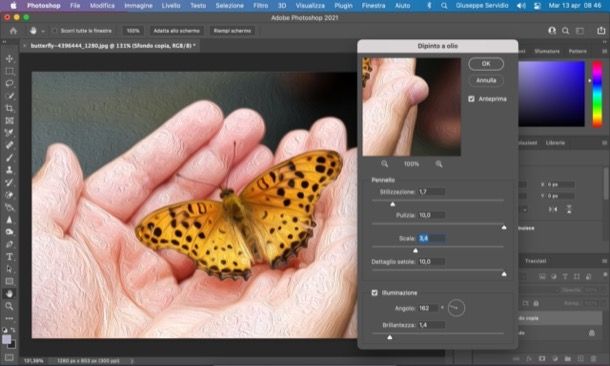Viewport: 610px width, 366px height.
Task: Click the Adatta allo schermo button
Action: pyautogui.click(x=177, y=31)
